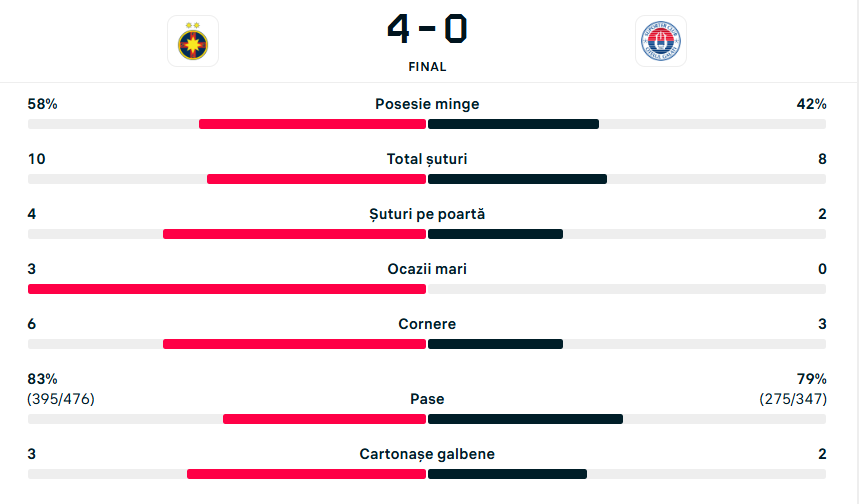
Task: Click the Posesie minge stat label
Action: point(427,104)
